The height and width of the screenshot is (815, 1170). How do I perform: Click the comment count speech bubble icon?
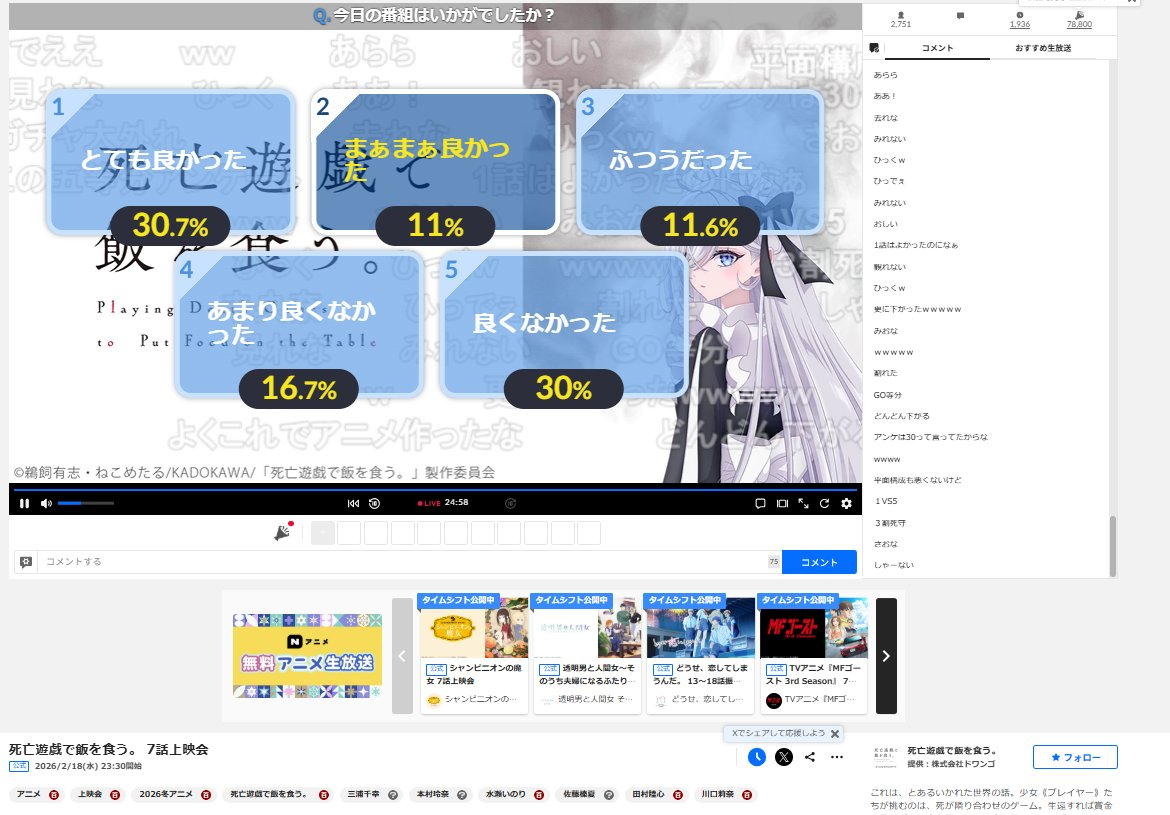(x=960, y=16)
